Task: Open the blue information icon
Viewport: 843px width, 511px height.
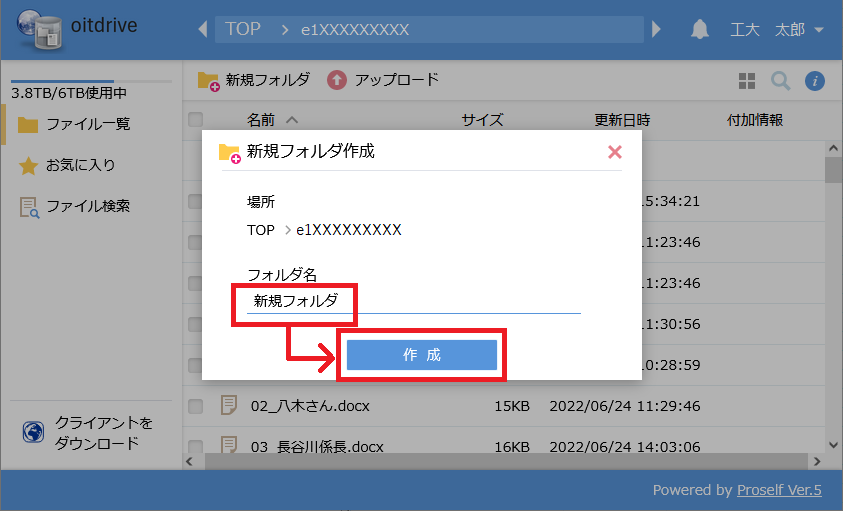Action: click(x=814, y=81)
